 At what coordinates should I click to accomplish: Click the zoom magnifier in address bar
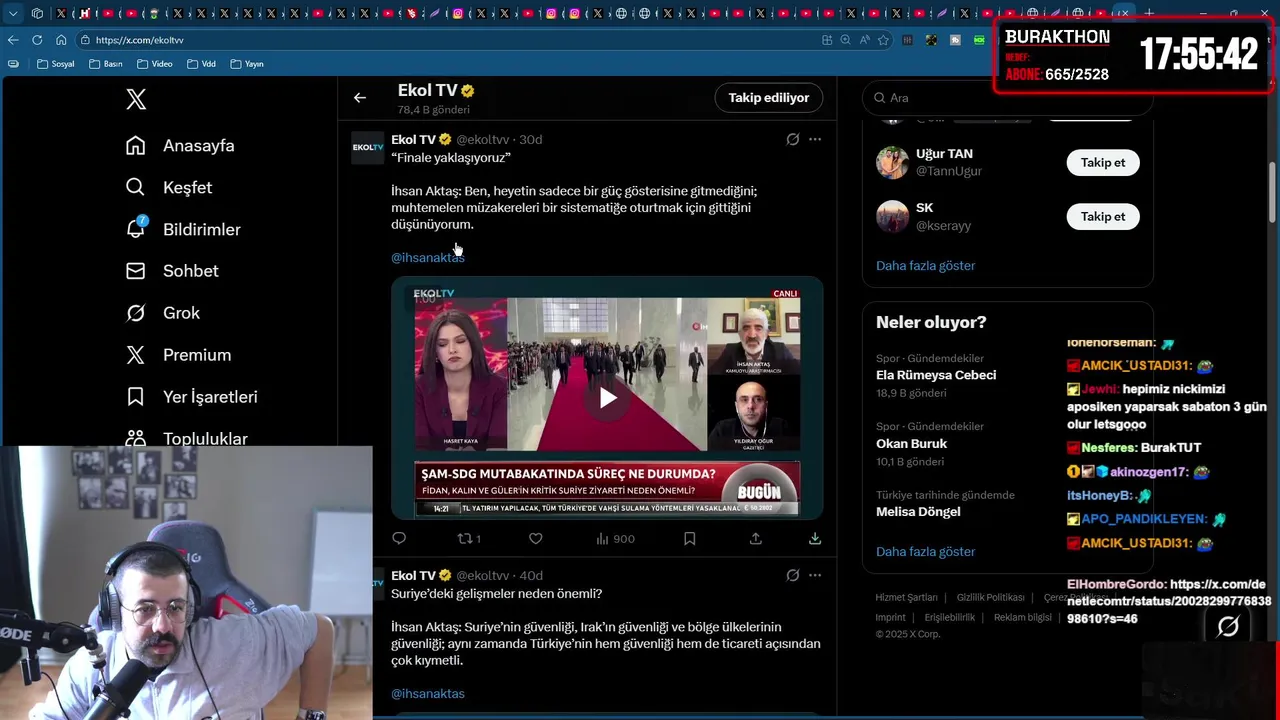[x=845, y=40]
